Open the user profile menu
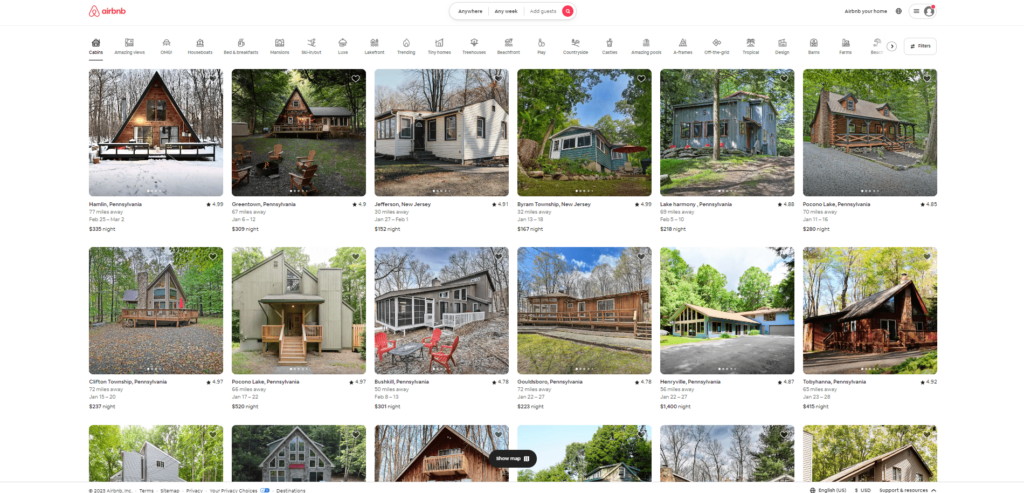1024x493 pixels. click(x=923, y=11)
